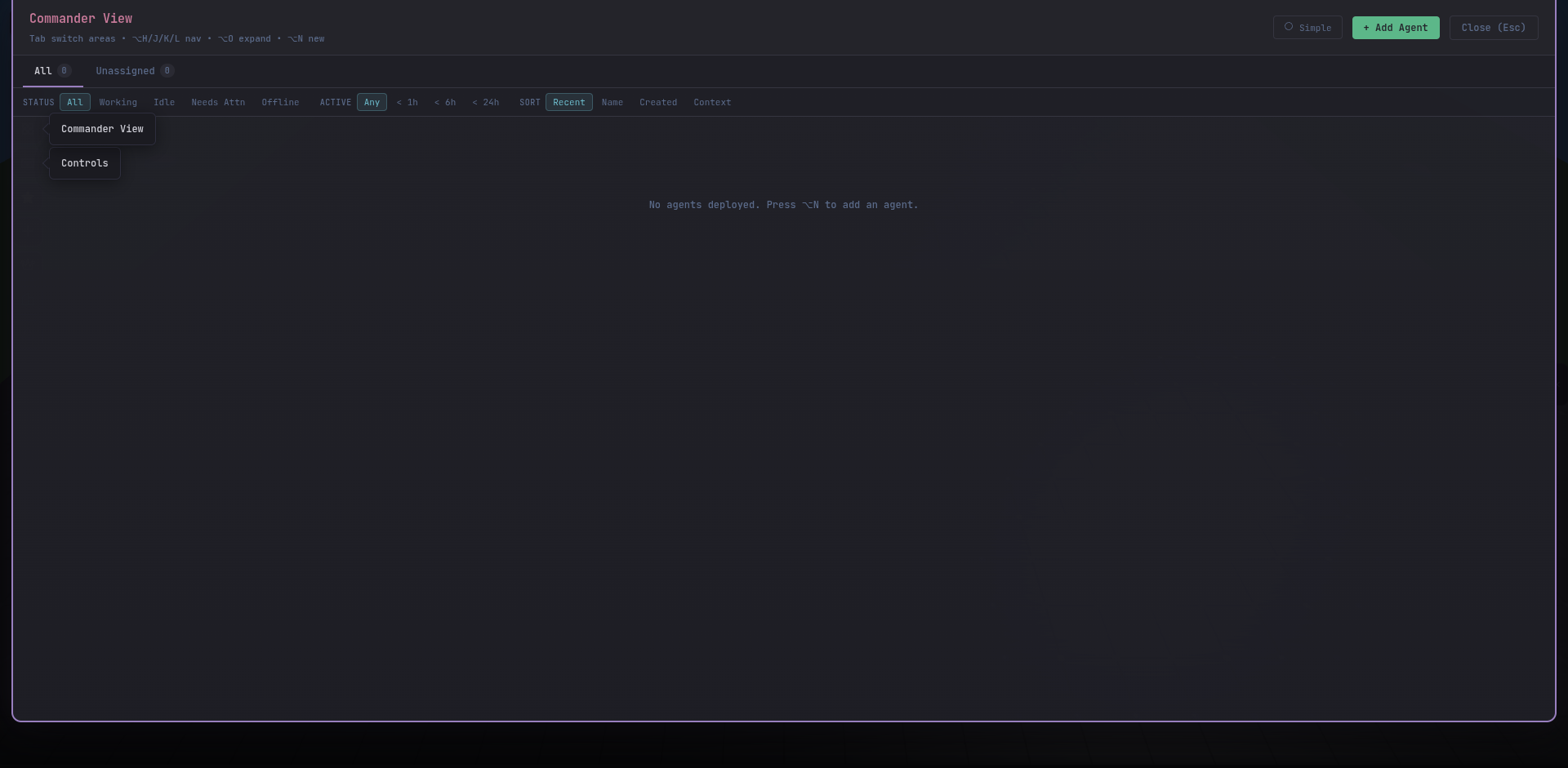
Task: Click the Controls tooltip label
Action: [85, 163]
